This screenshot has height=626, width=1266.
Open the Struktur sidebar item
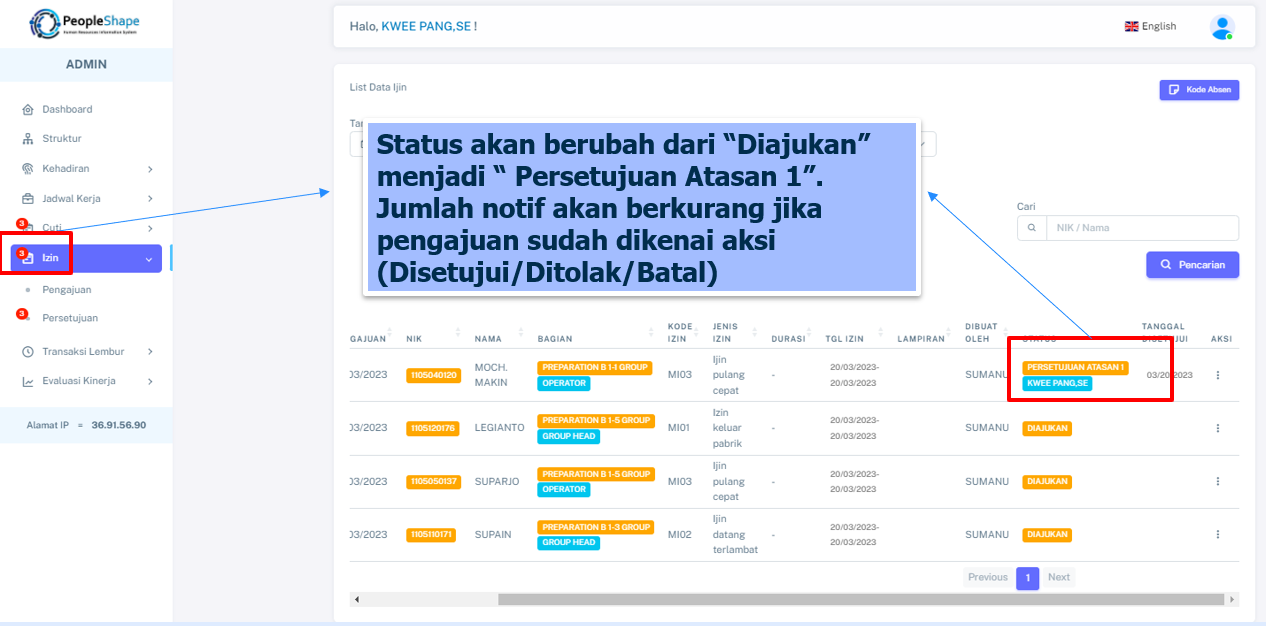click(x=62, y=139)
